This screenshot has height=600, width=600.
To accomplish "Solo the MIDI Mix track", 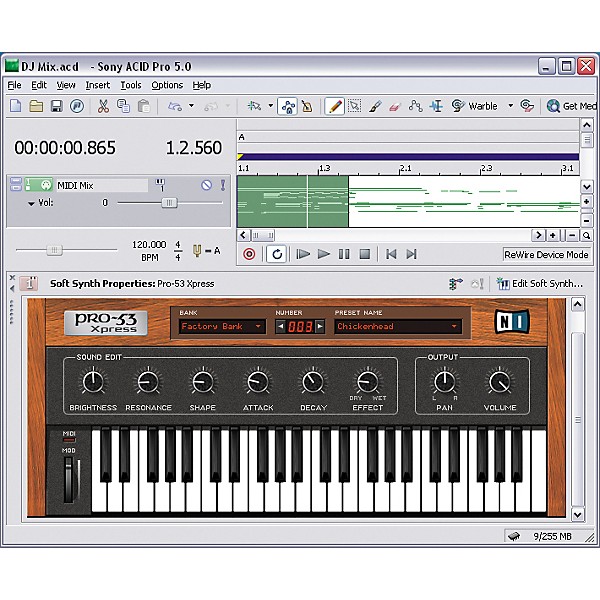I will click(x=223, y=185).
